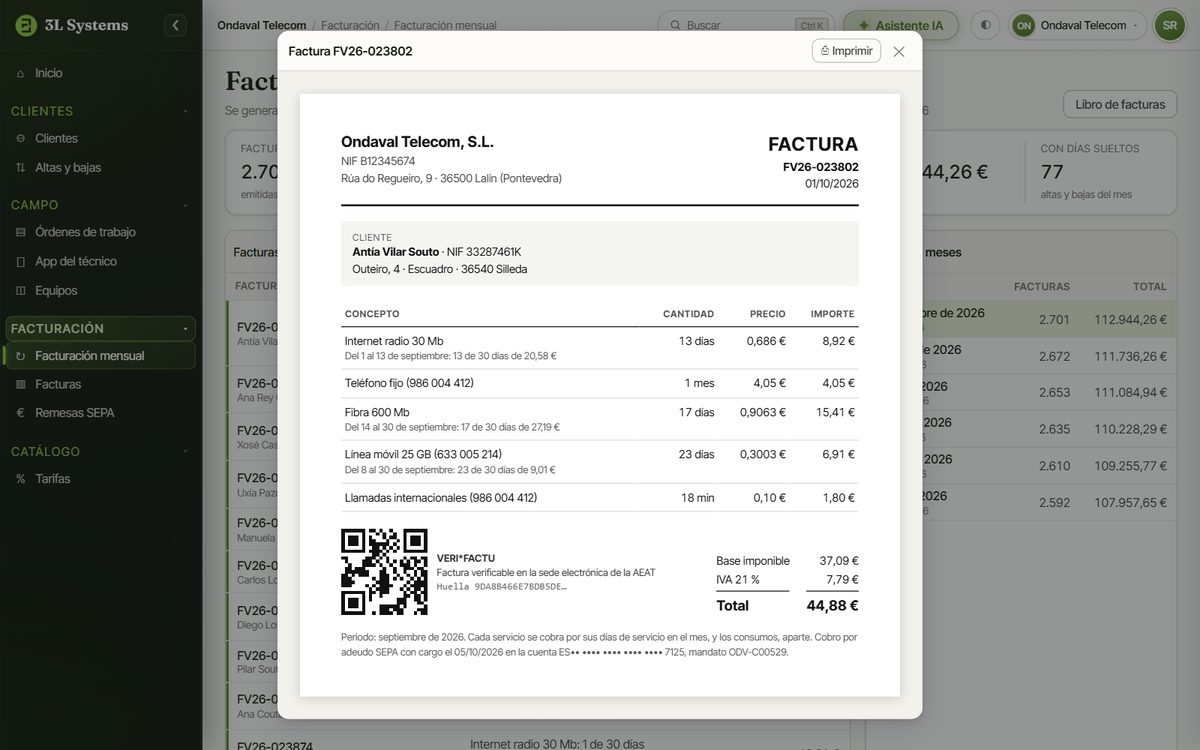The height and width of the screenshot is (750, 1200).
Task: Click the Total amount 44,88 €
Action: tap(832, 605)
